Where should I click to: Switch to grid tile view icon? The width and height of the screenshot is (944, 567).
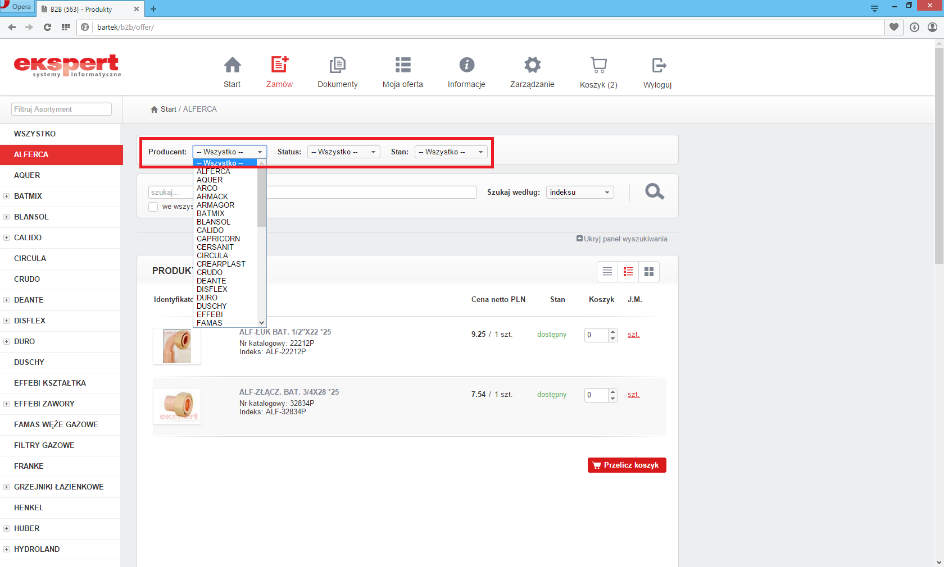coord(649,272)
